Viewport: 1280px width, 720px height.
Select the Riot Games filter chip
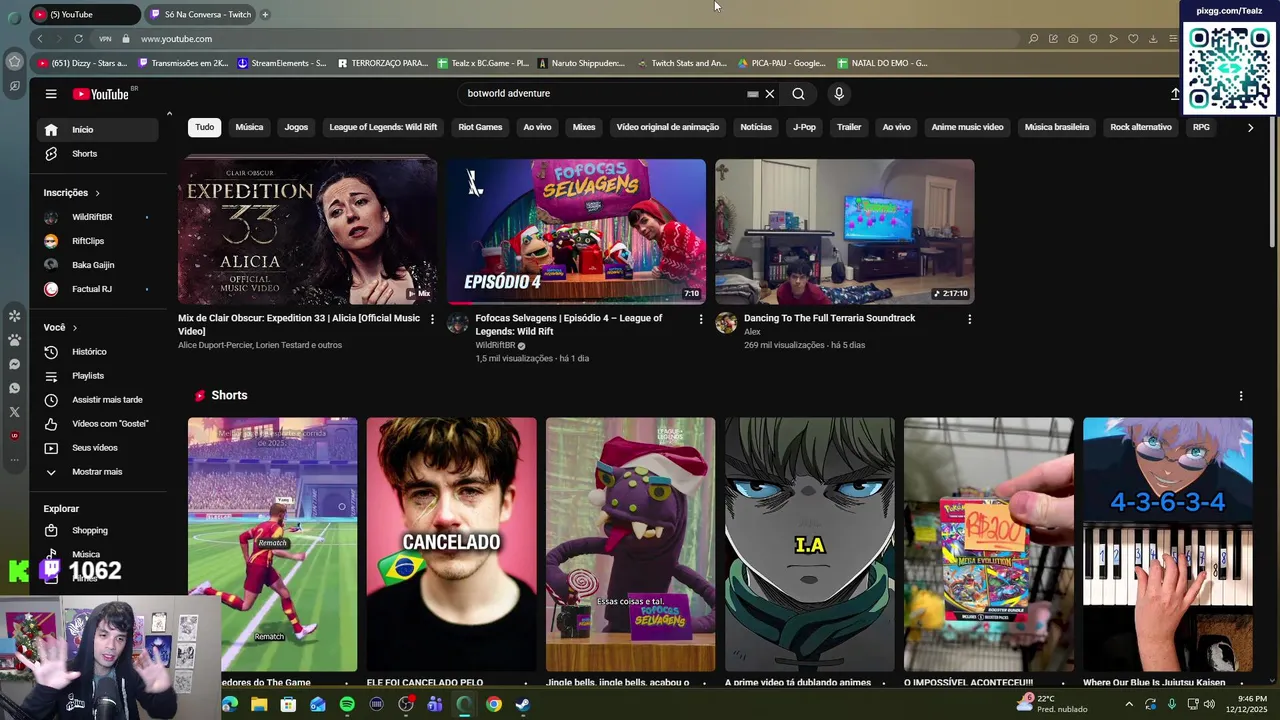[x=480, y=128]
